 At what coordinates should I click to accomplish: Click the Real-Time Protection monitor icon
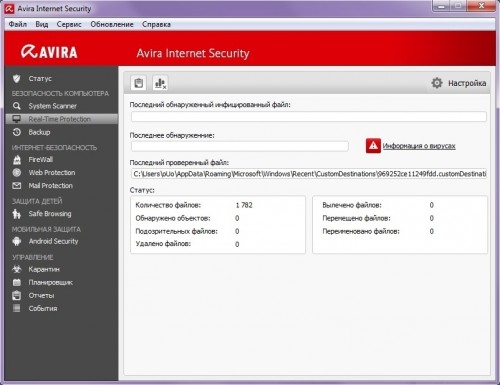[16, 119]
